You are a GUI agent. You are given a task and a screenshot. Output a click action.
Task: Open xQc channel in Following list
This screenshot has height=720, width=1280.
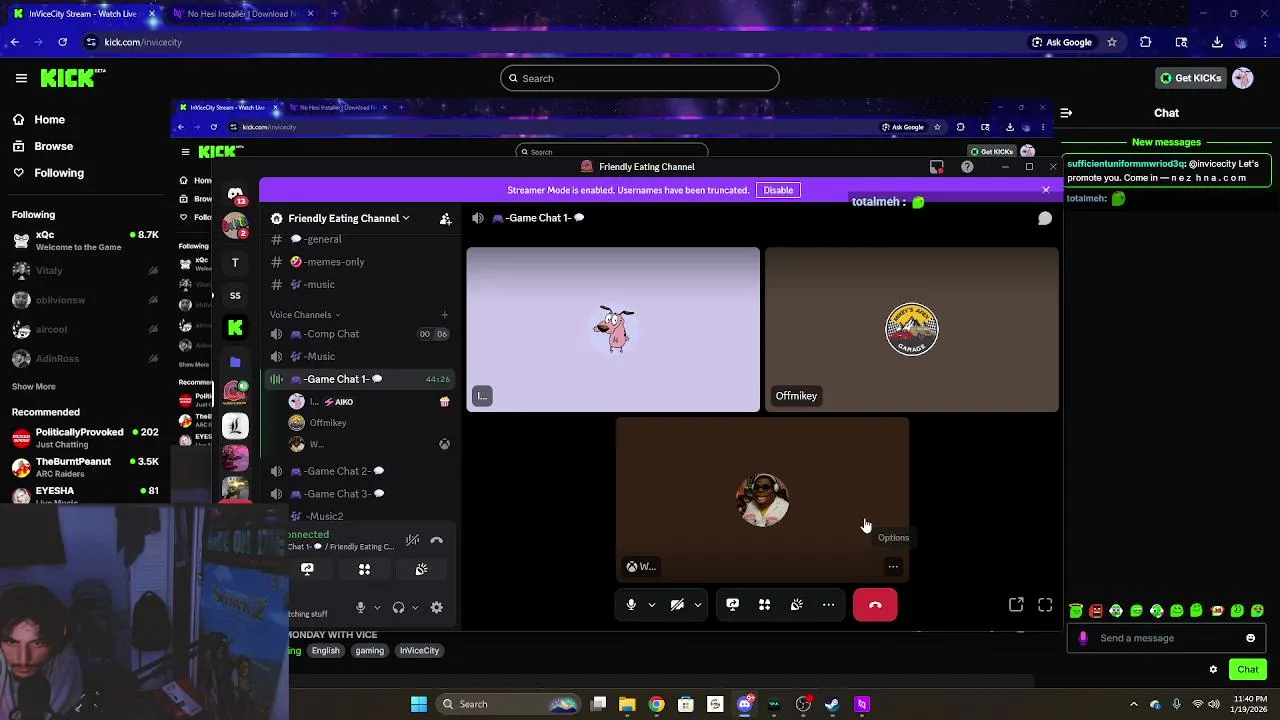click(x=85, y=240)
